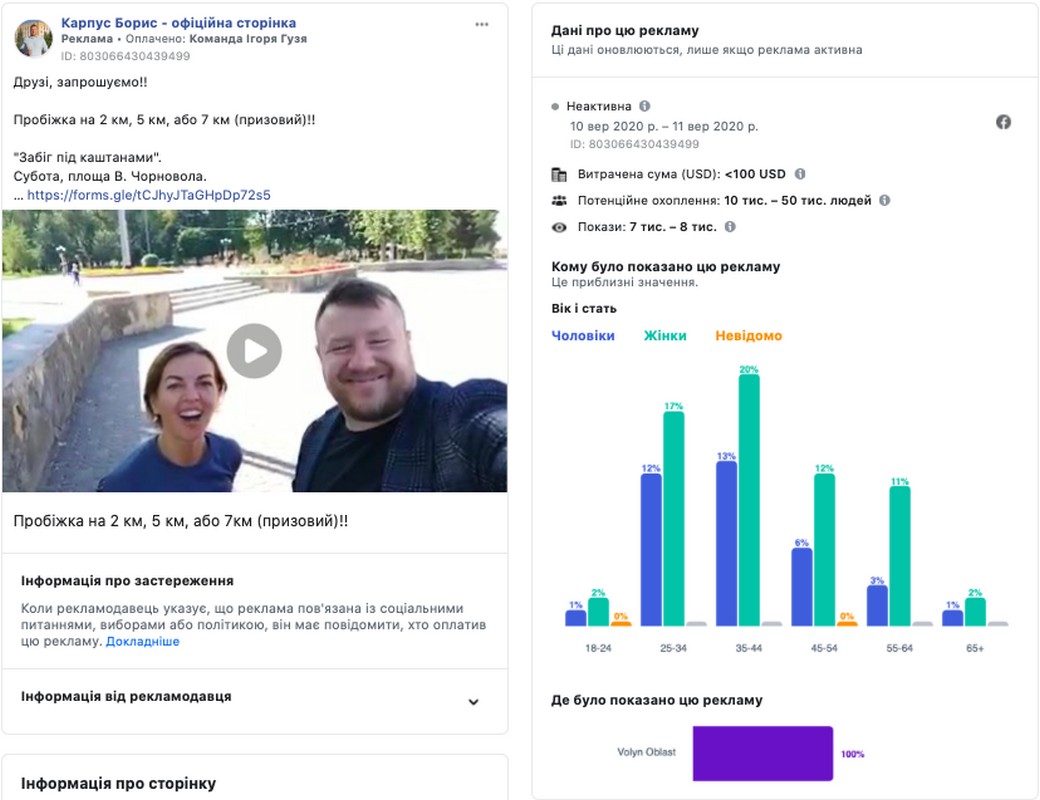Click the Facebook platform icon

click(x=1003, y=122)
